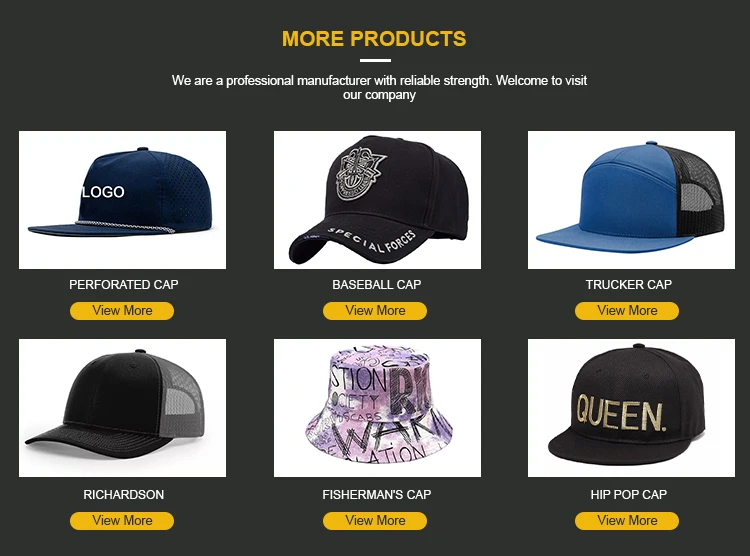Click View More under Trucker Cap

click(627, 311)
